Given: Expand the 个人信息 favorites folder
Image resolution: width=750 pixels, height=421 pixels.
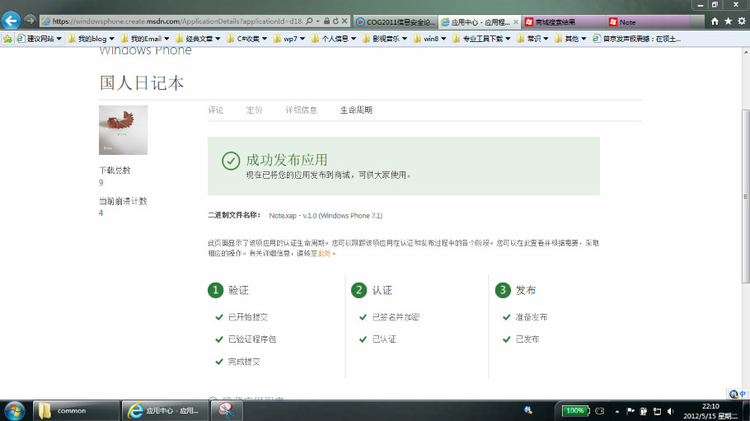Looking at the screenshot, I should tap(334, 39).
